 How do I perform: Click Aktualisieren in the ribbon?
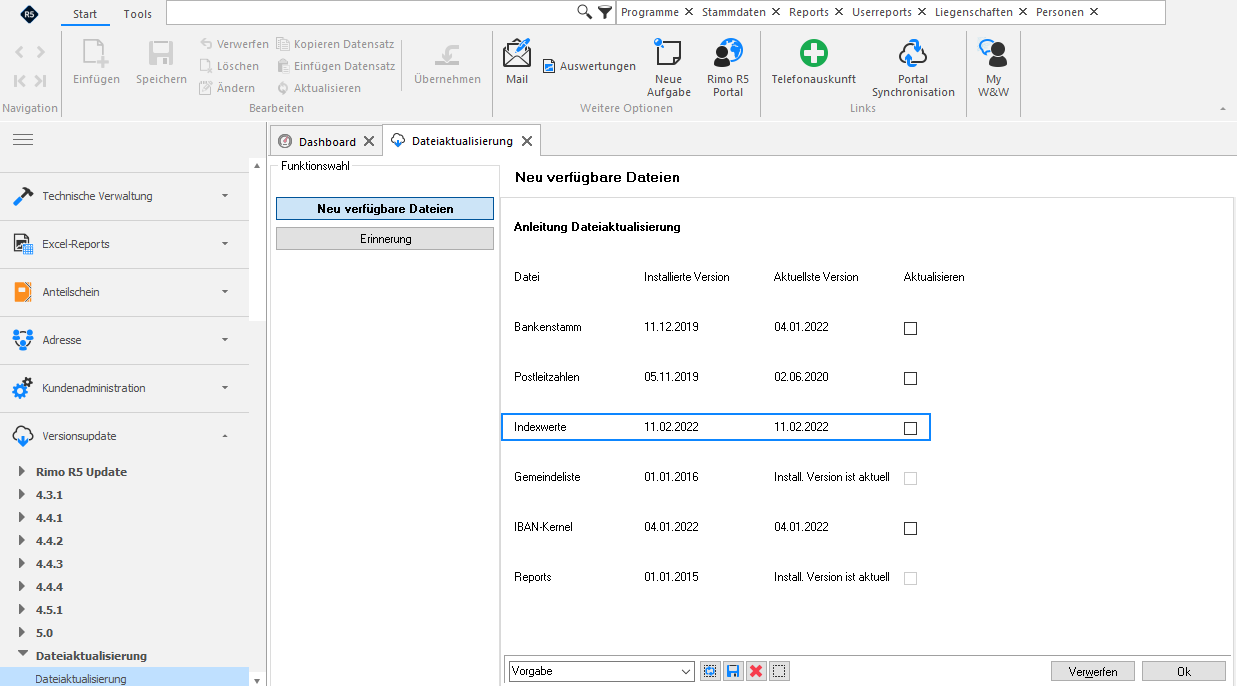coord(318,88)
